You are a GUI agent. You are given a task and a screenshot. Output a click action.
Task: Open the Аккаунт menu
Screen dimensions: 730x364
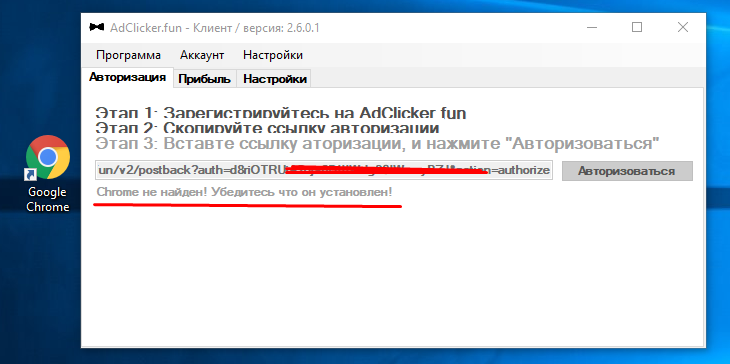(x=202, y=55)
